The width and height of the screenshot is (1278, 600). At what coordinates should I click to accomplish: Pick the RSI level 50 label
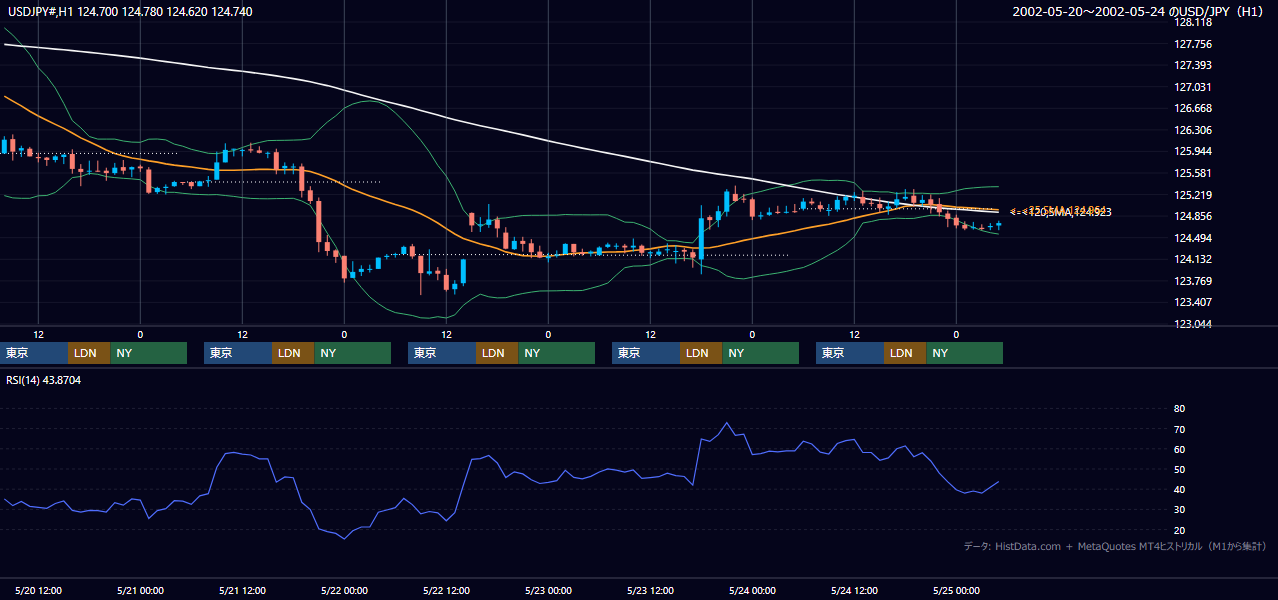tap(1180, 469)
